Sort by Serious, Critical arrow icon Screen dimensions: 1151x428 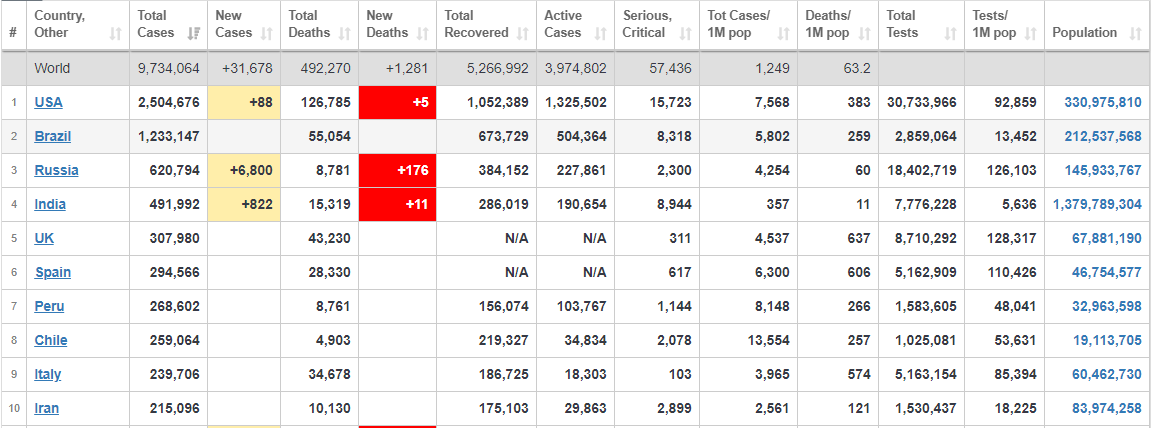click(686, 33)
